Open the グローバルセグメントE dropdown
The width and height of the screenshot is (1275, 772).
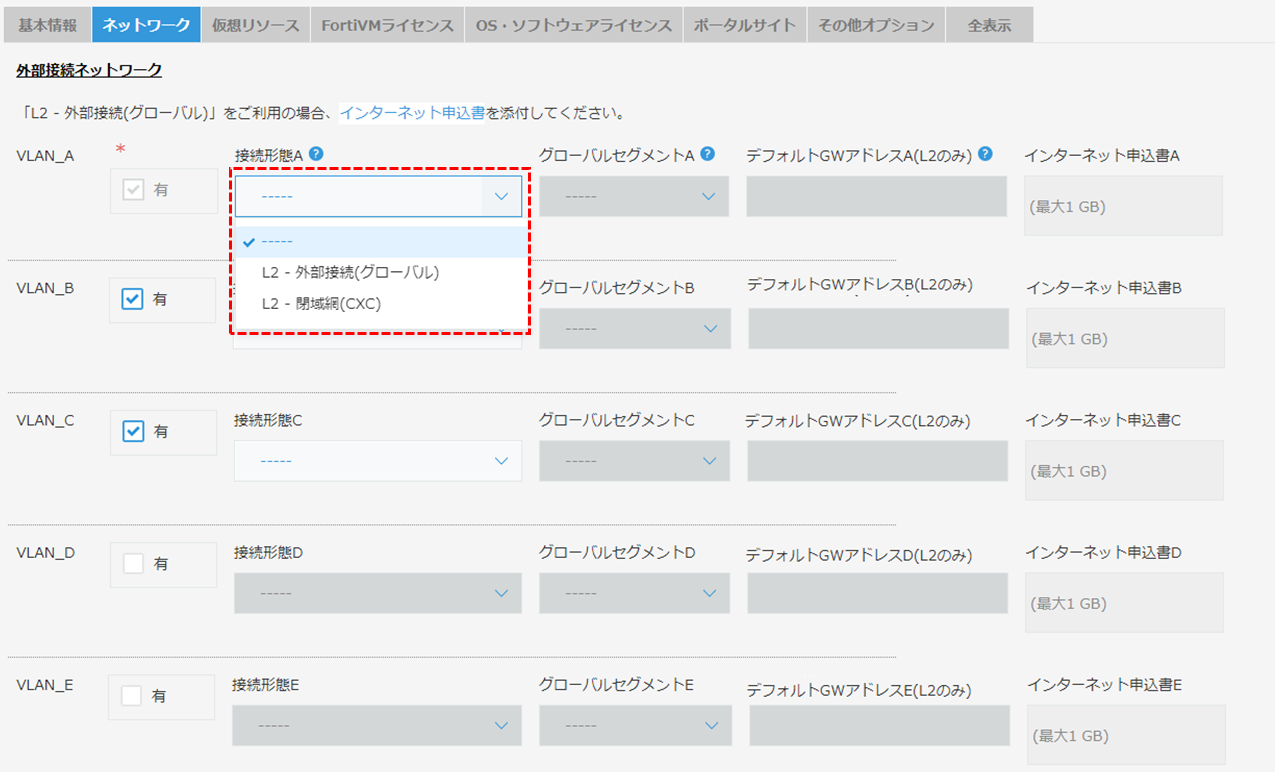(x=634, y=725)
